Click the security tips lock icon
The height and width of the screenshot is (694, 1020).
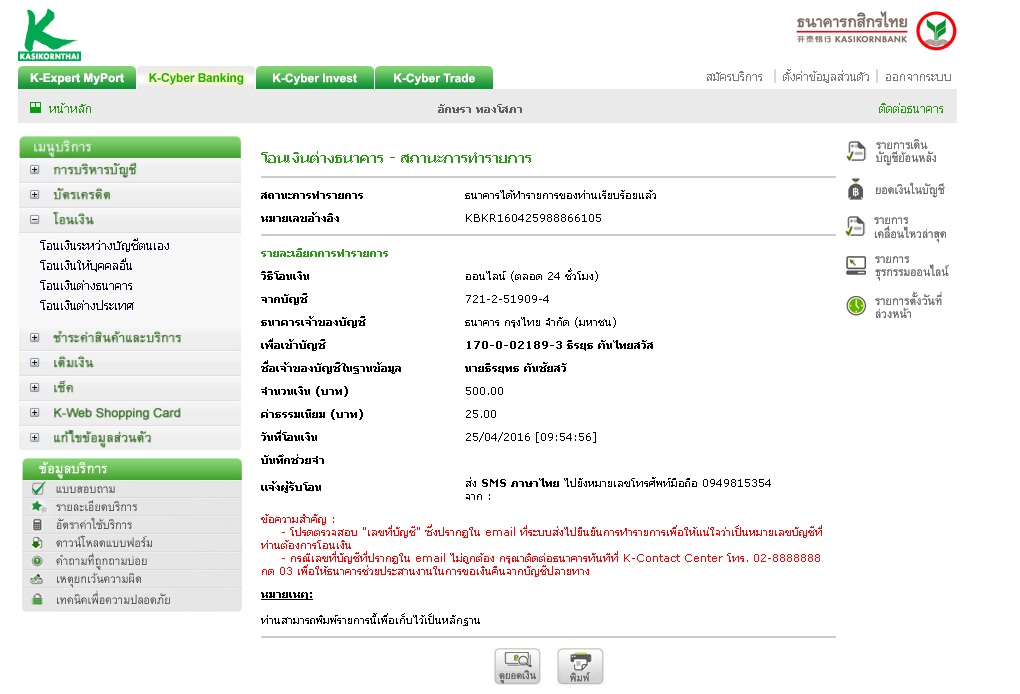(x=37, y=600)
